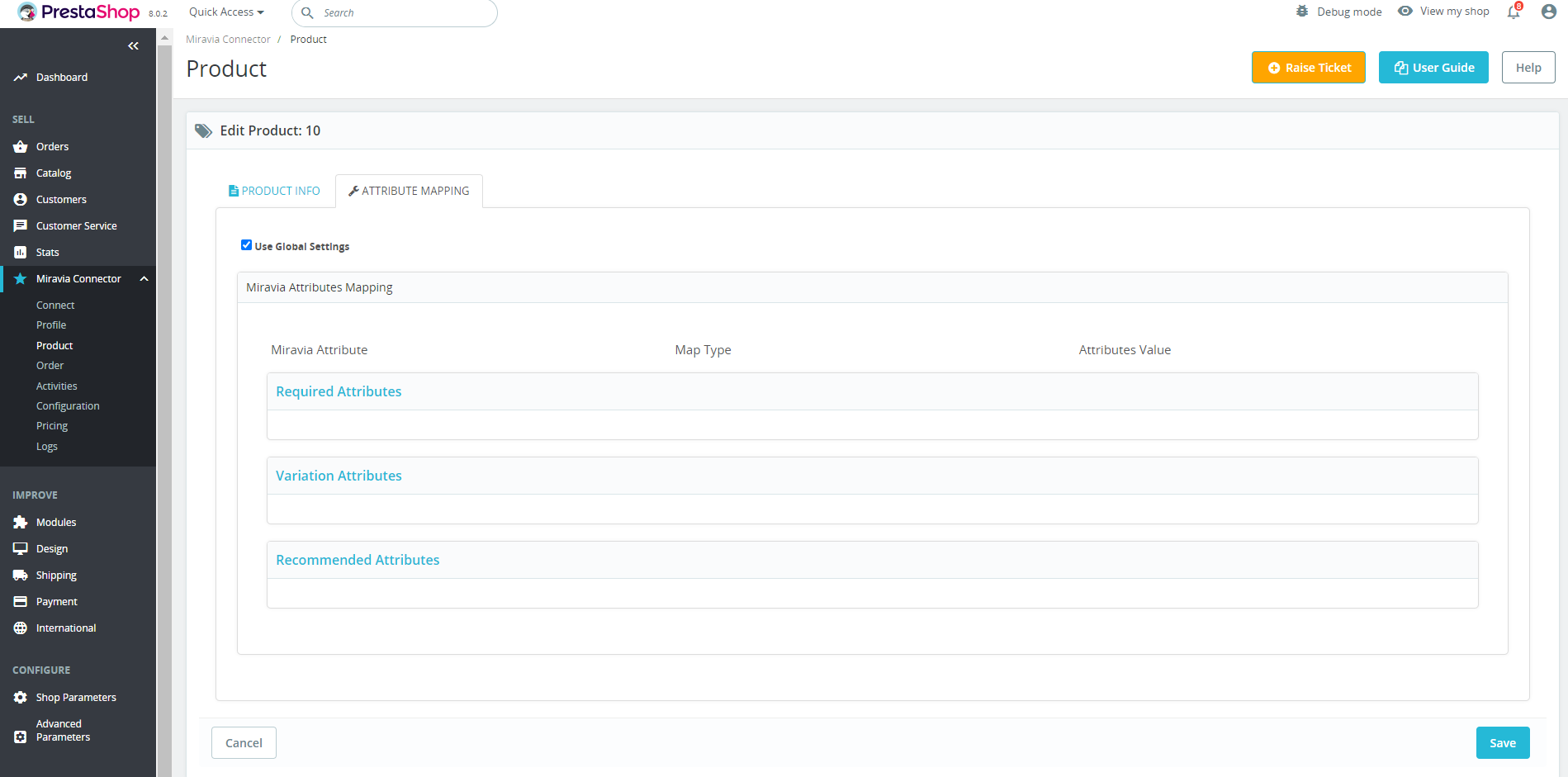Open Activities submenu item
This screenshot has height=777, width=1568.
pos(56,386)
